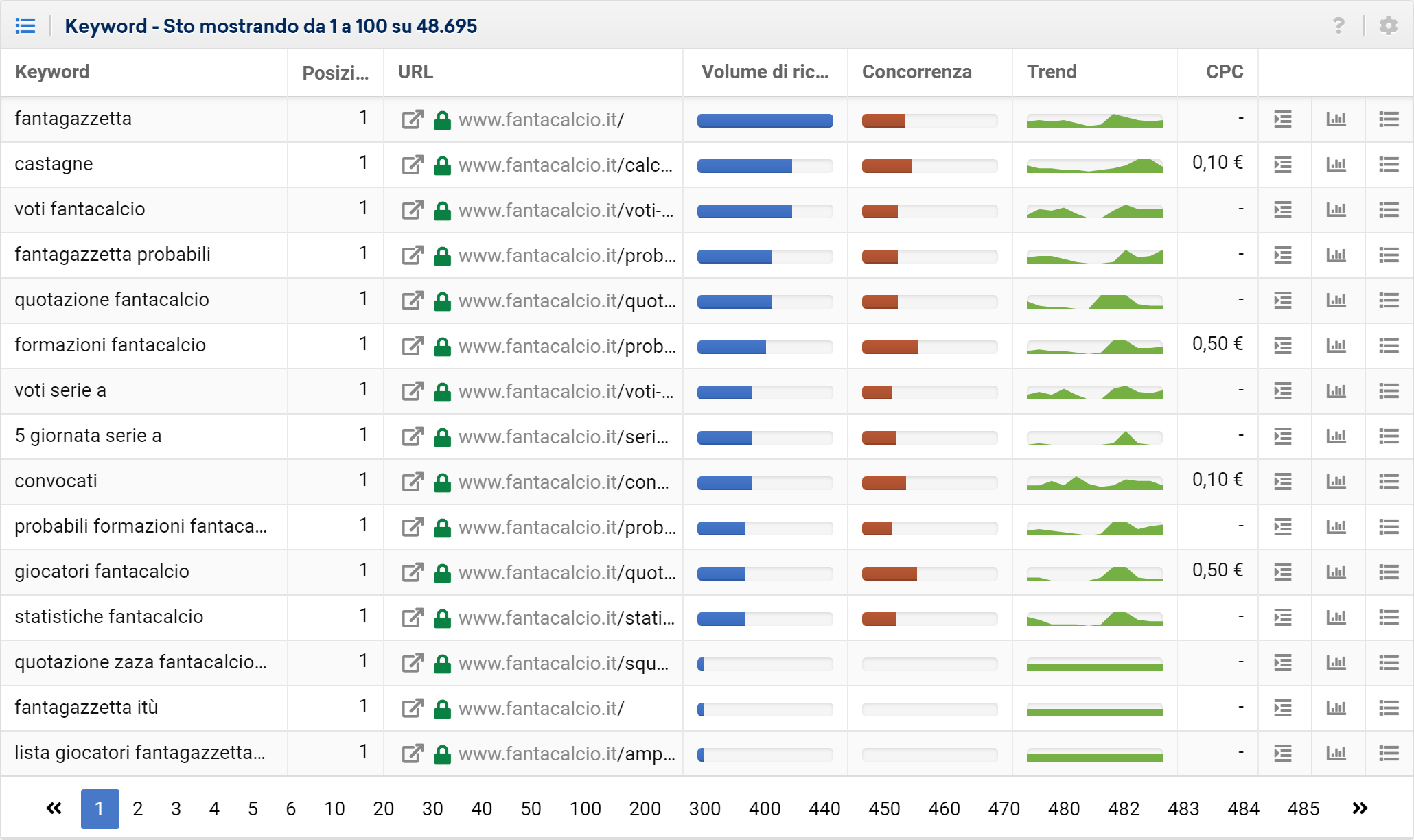Jump to page 485
Image resolution: width=1414 pixels, height=840 pixels.
pos(1303,809)
